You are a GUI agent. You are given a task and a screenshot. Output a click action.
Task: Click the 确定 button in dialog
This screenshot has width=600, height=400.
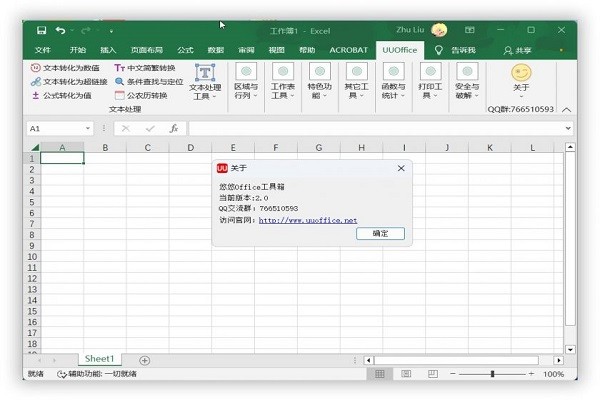[x=380, y=233]
